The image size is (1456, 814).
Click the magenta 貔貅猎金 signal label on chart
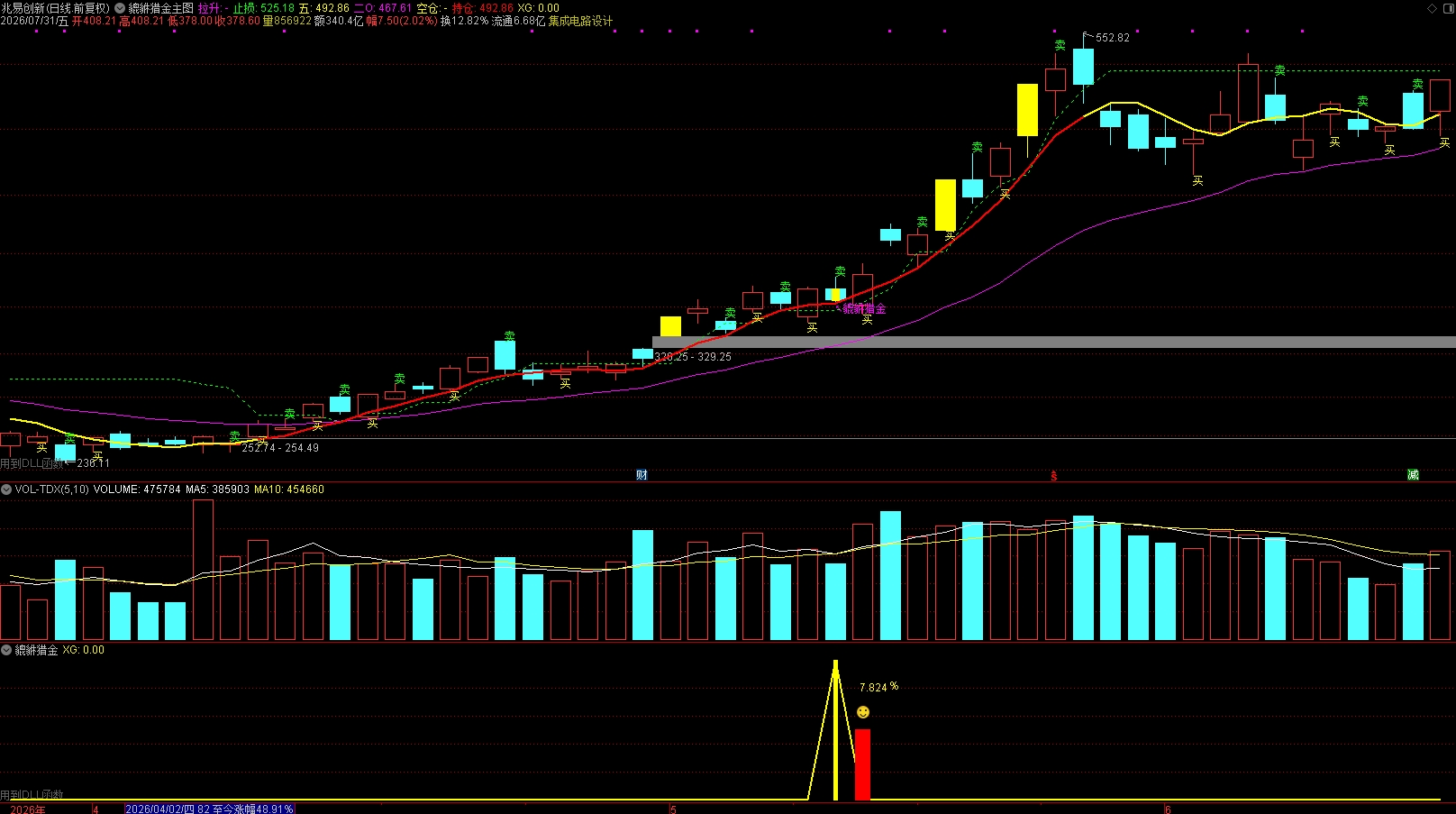864,308
